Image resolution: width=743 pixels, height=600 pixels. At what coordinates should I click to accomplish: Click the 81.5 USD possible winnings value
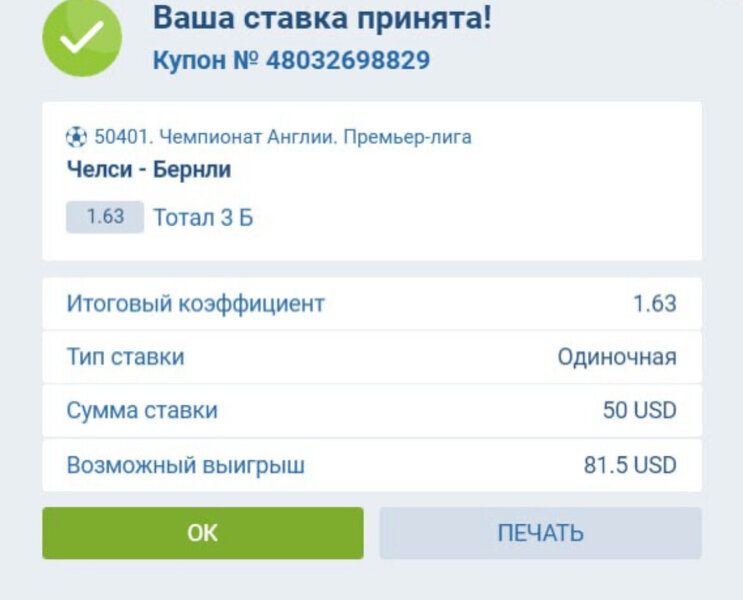(630, 465)
